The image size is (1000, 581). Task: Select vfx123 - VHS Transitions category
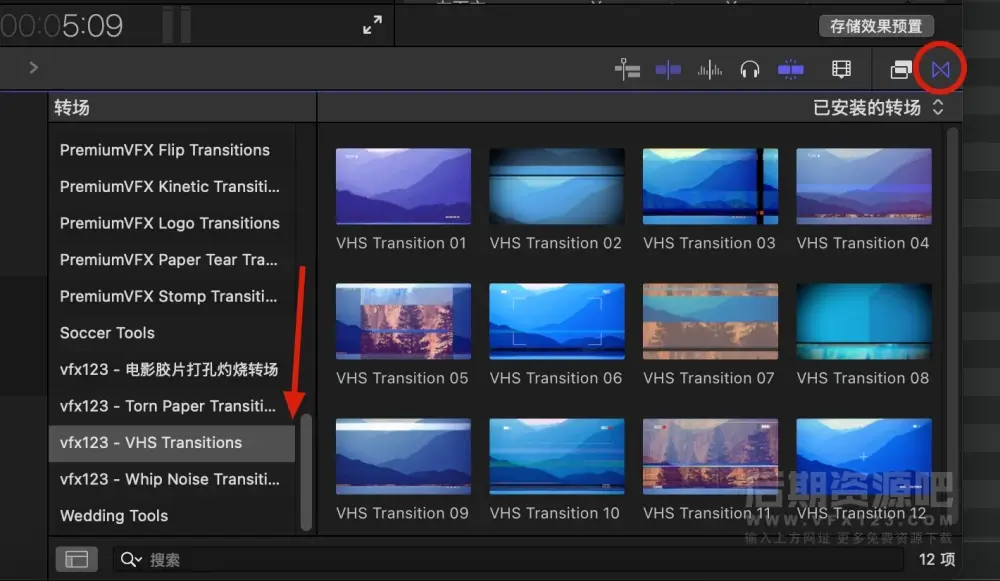tap(151, 442)
